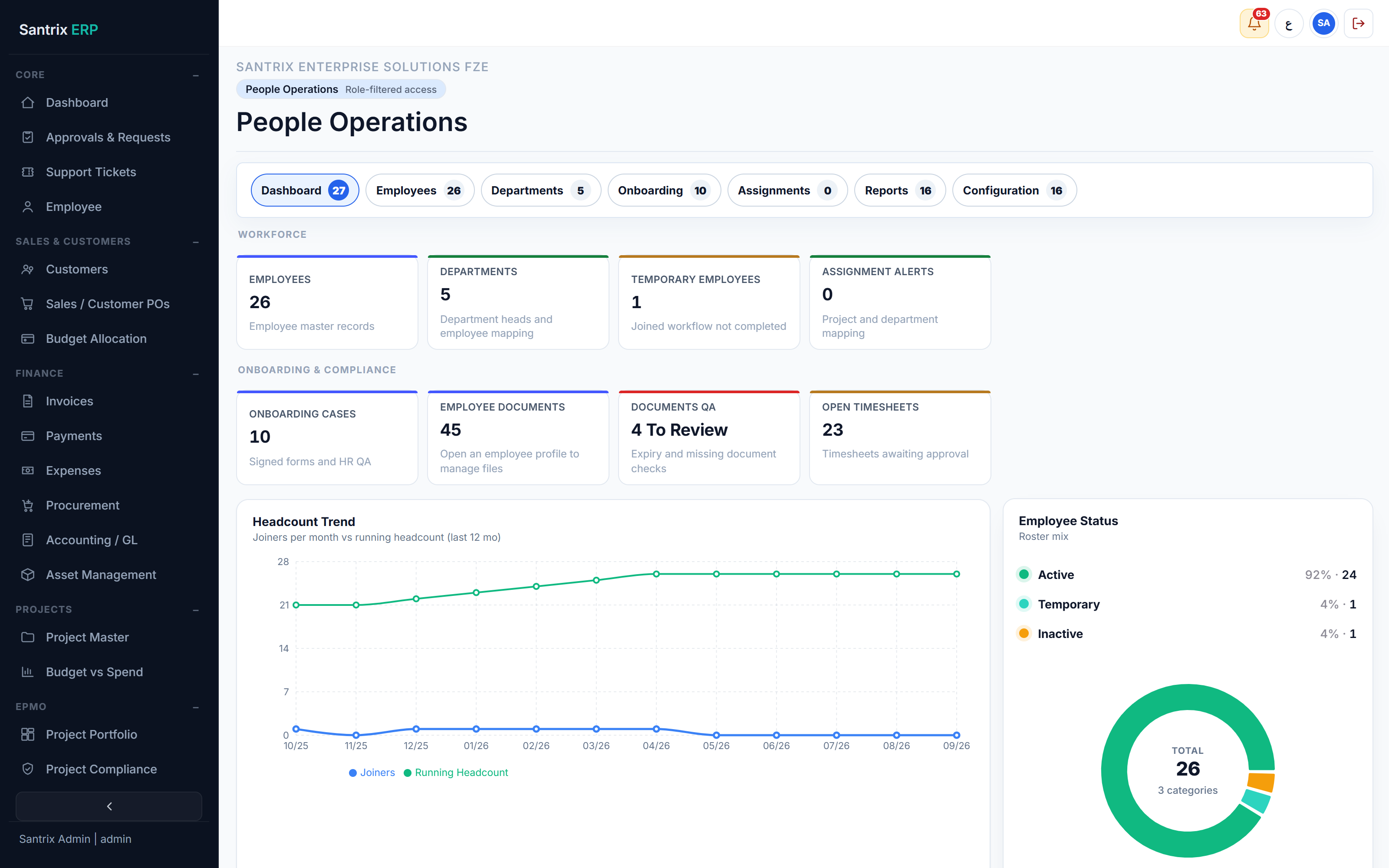Screen dimensions: 1389x868
Task: Open Accounting / GL in the sidebar
Action: click(x=109, y=540)
